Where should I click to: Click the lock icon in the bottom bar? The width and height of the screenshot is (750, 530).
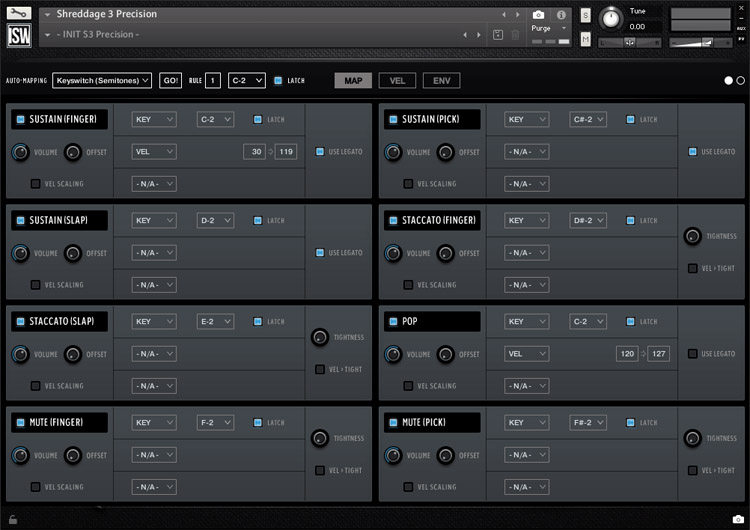pyautogui.click(x=13, y=519)
